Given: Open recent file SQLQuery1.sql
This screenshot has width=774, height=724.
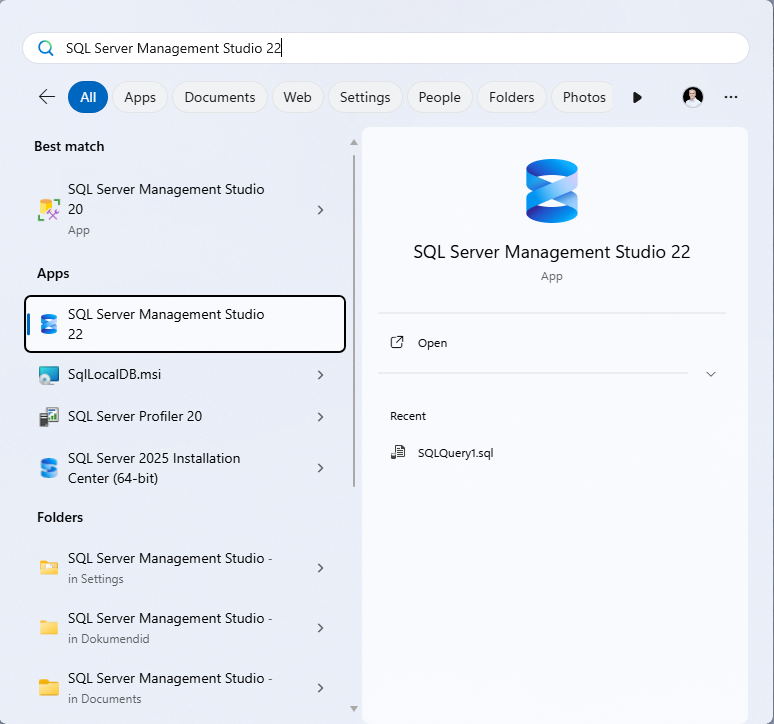Looking at the screenshot, I should 455,452.
